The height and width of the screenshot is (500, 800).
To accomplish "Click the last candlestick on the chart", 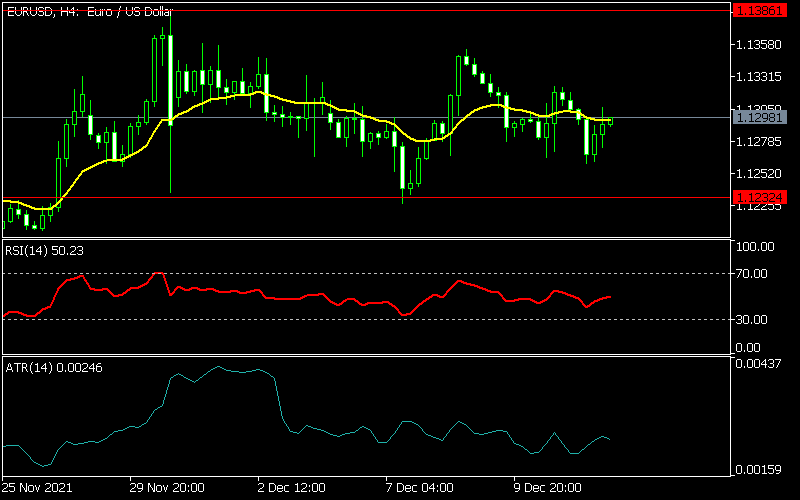I will tap(611, 121).
